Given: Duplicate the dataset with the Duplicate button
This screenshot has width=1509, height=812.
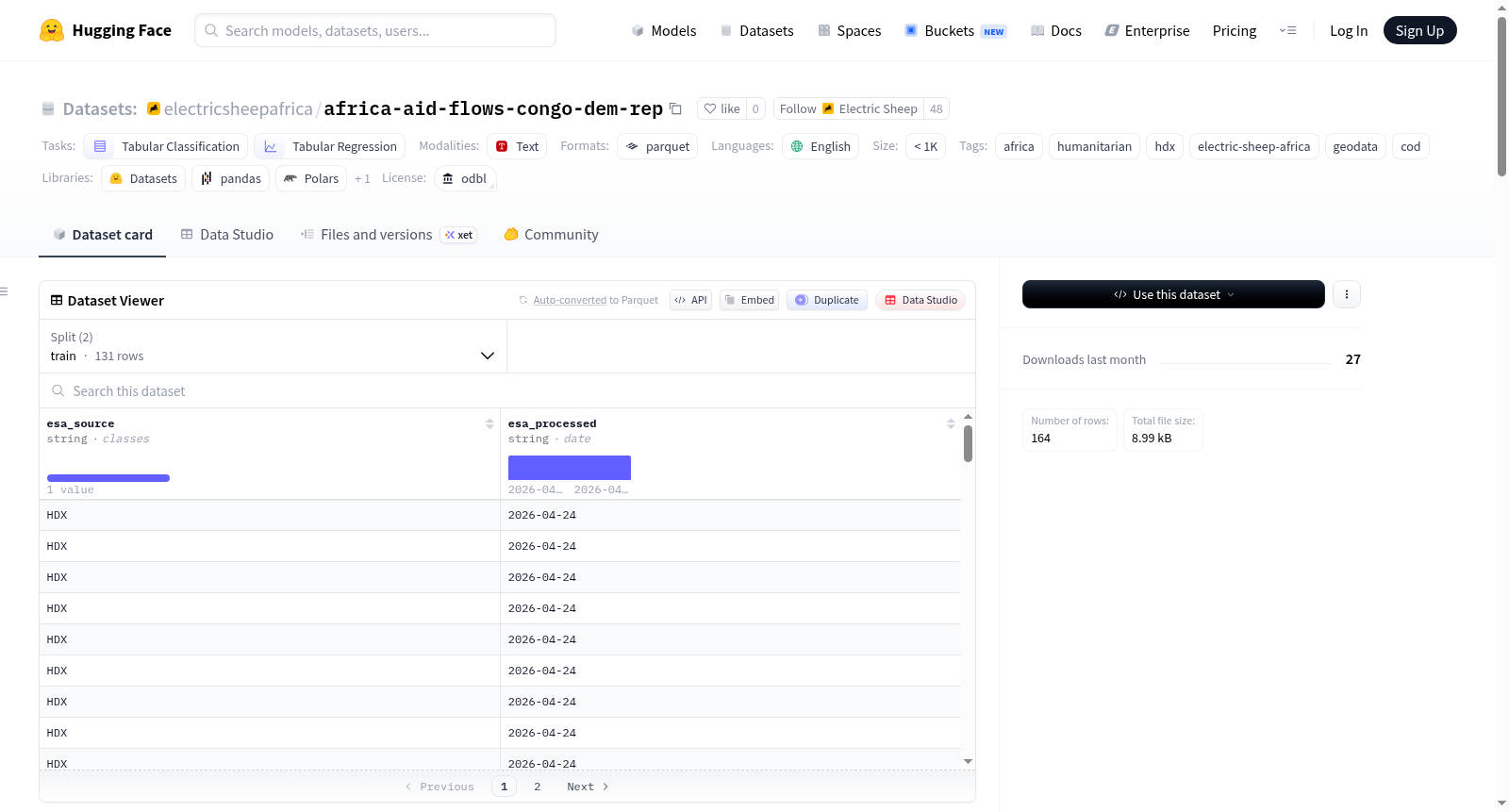Looking at the screenshot, I should pyautogui.click(x=827, y=300).
